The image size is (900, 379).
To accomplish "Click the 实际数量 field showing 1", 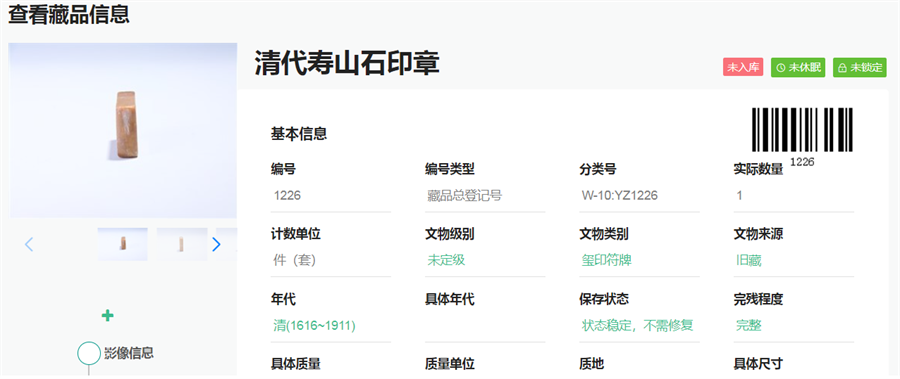I will pyautogui.click(x=794, y=196).
